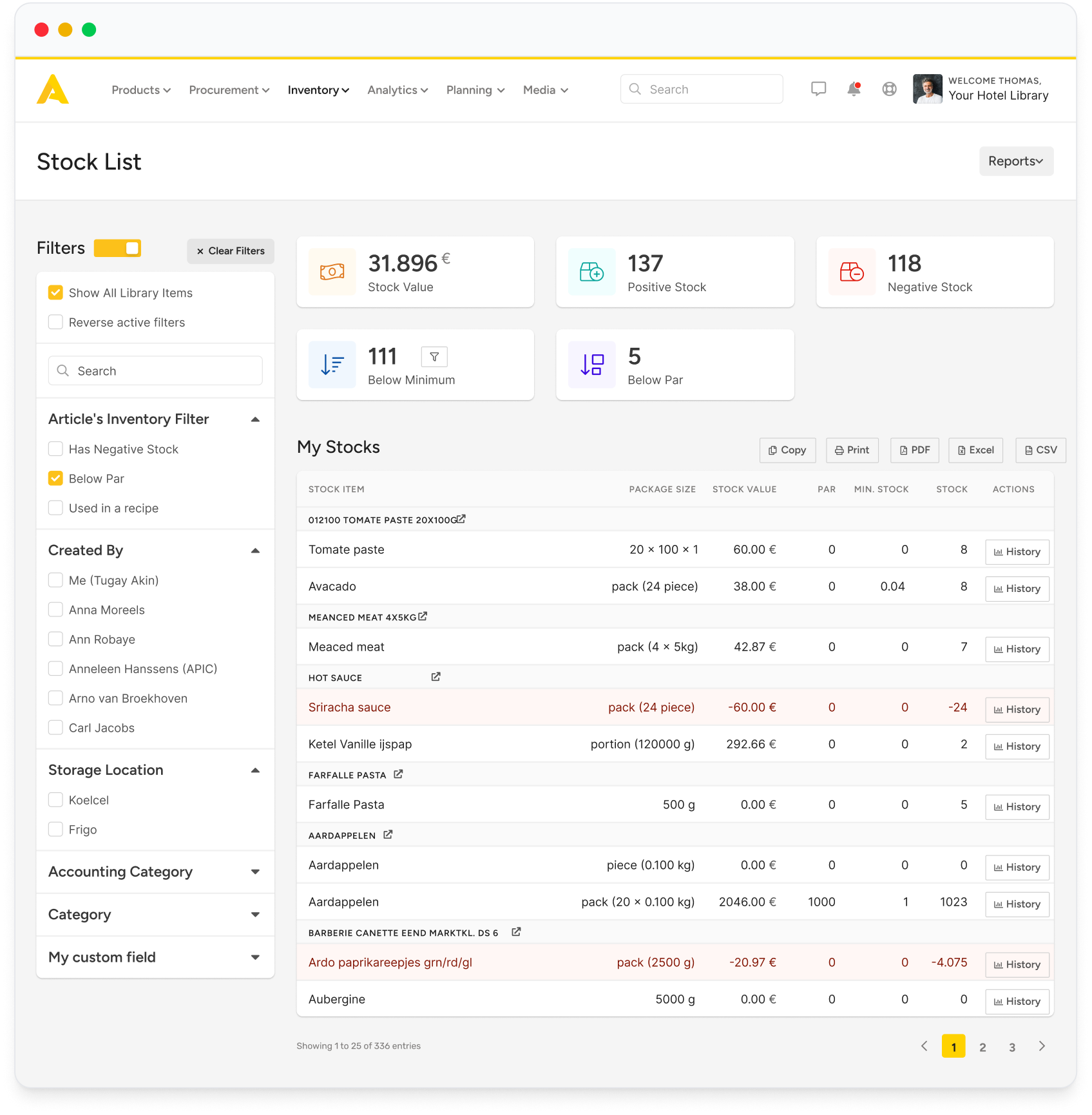Open the help lifebuoy icon

pos(889,89)
